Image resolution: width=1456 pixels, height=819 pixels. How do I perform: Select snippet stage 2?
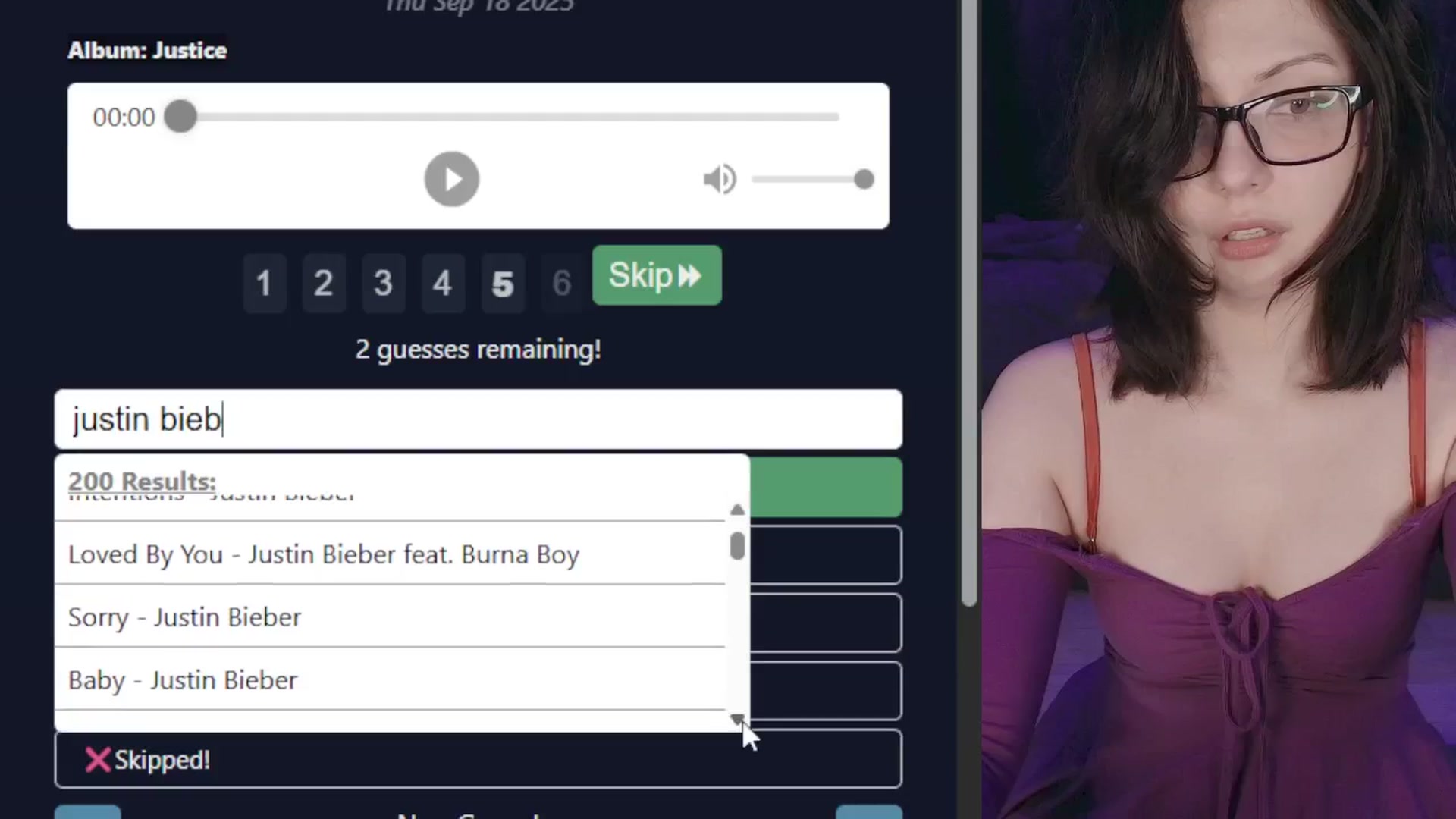click(324, 284)
